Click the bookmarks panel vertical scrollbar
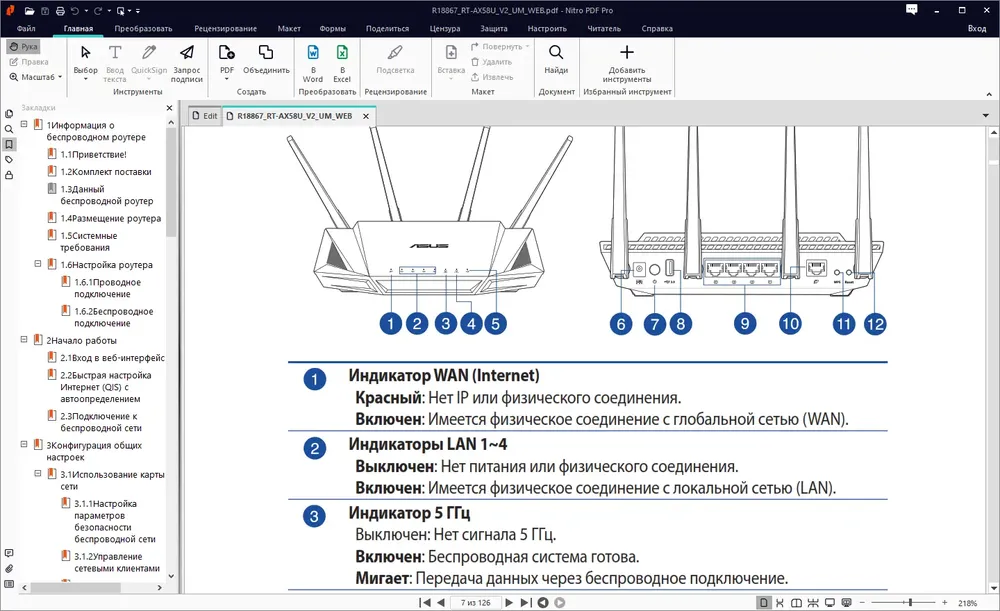The width and height of the screenshot is (1000, 611). coord(171,183)
